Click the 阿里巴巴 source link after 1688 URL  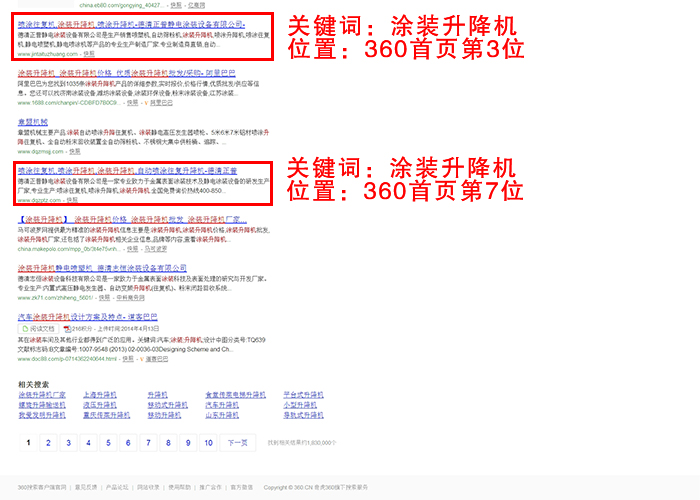coord(161,103)
